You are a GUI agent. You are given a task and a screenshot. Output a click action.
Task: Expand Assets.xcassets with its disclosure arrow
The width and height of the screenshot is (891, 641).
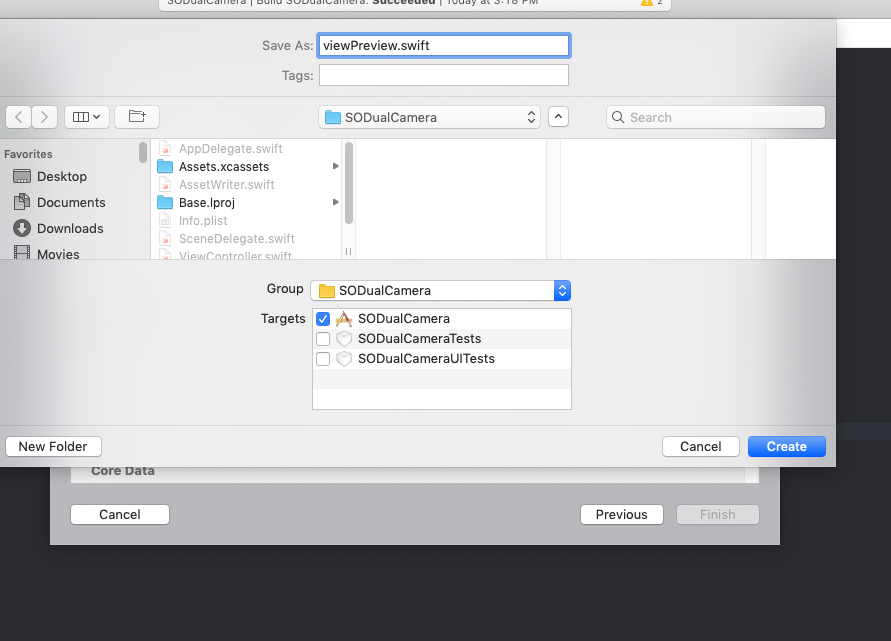(x=335, y=167)
